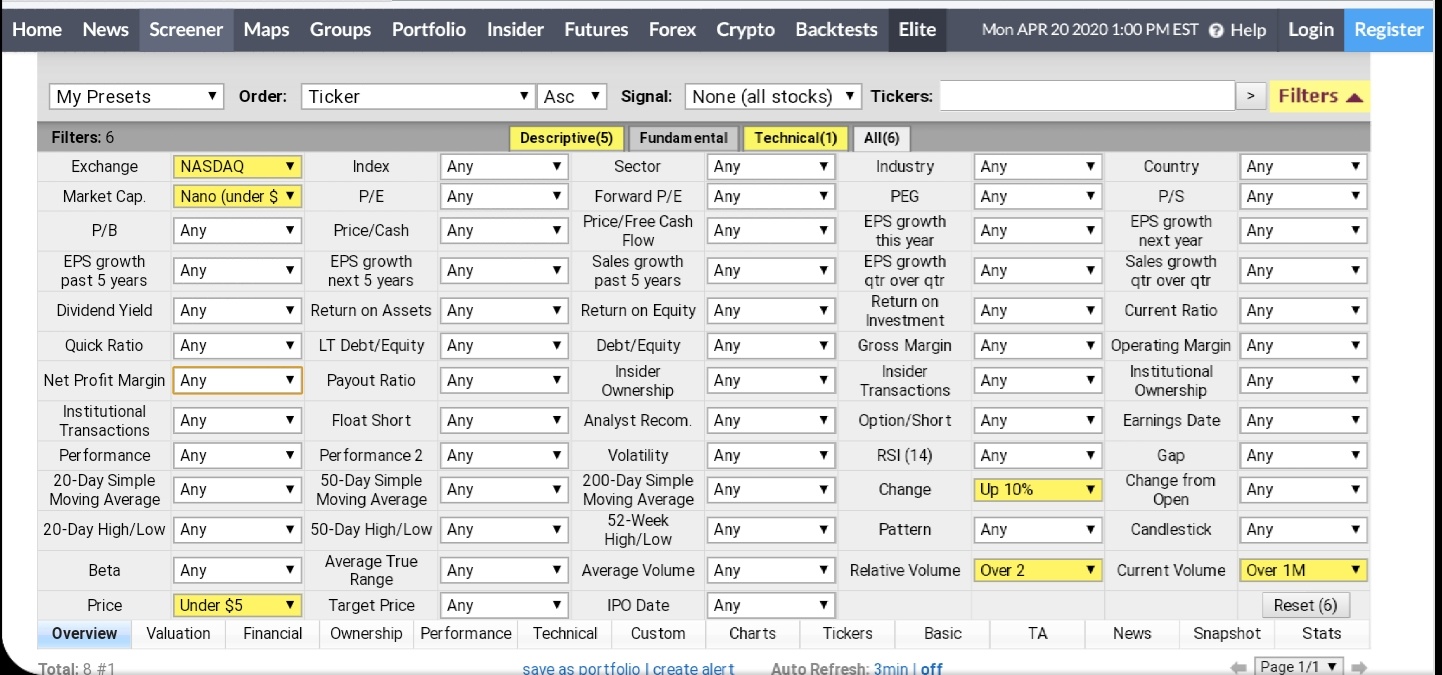Viewport: 1442px width, 675px height.
Task: Set auto refresh to 3min
Action: point(891,668)
